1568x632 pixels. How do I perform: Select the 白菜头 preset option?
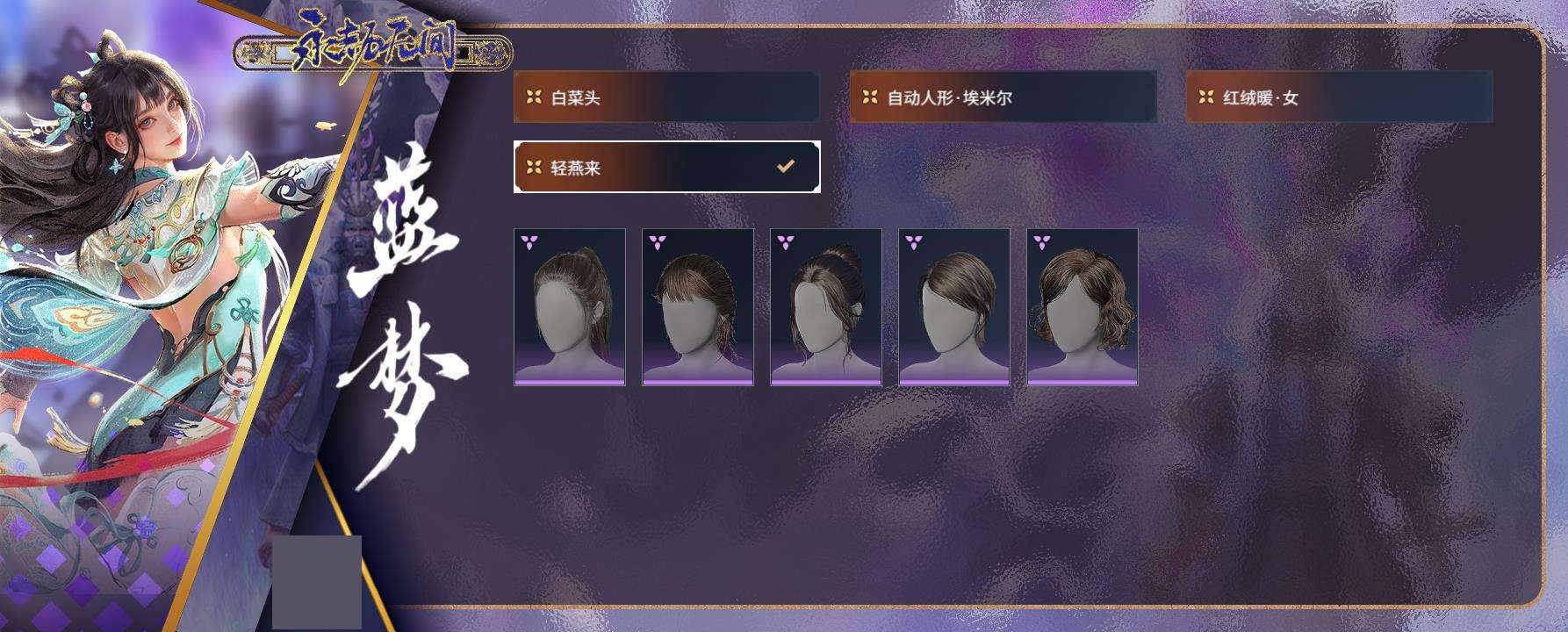pyautogui.click(x=666, y=97)
